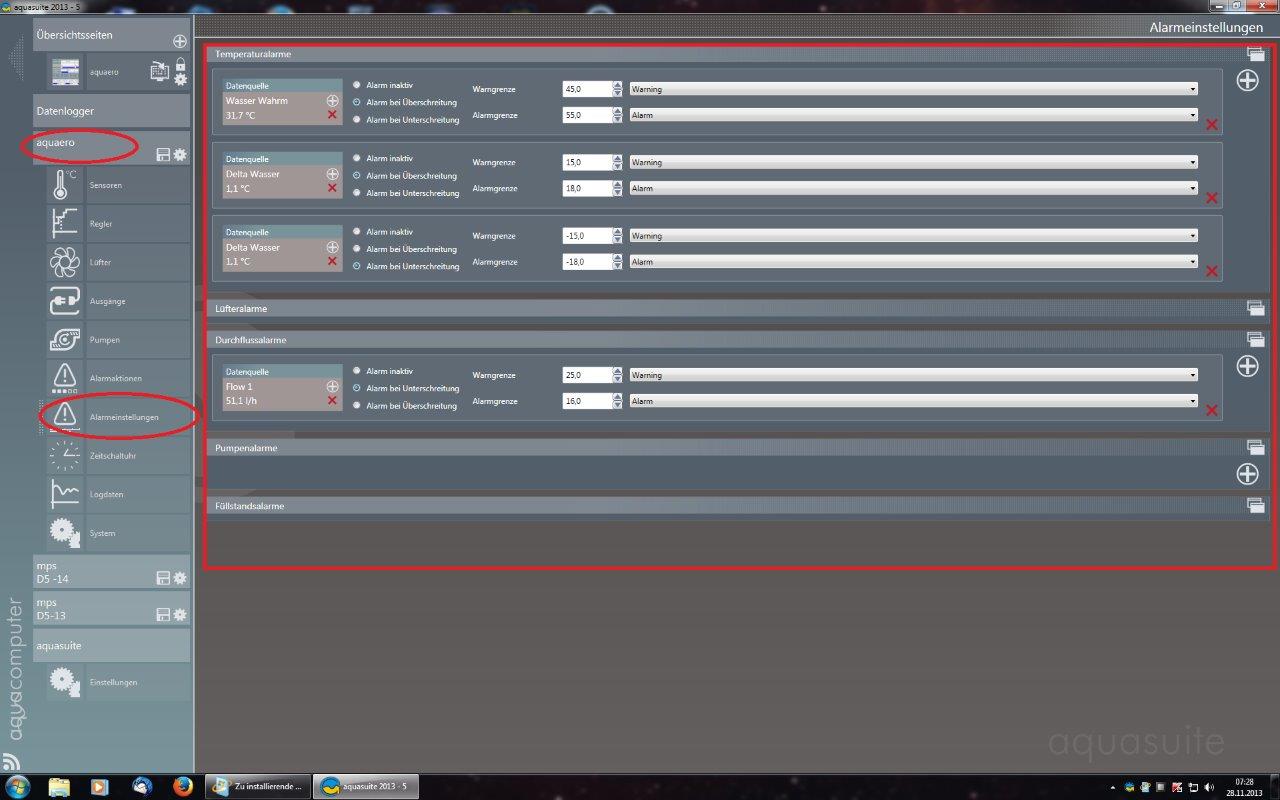Open the Warning dropdown beside Warngrenze 45,0

tap(913, 89)
